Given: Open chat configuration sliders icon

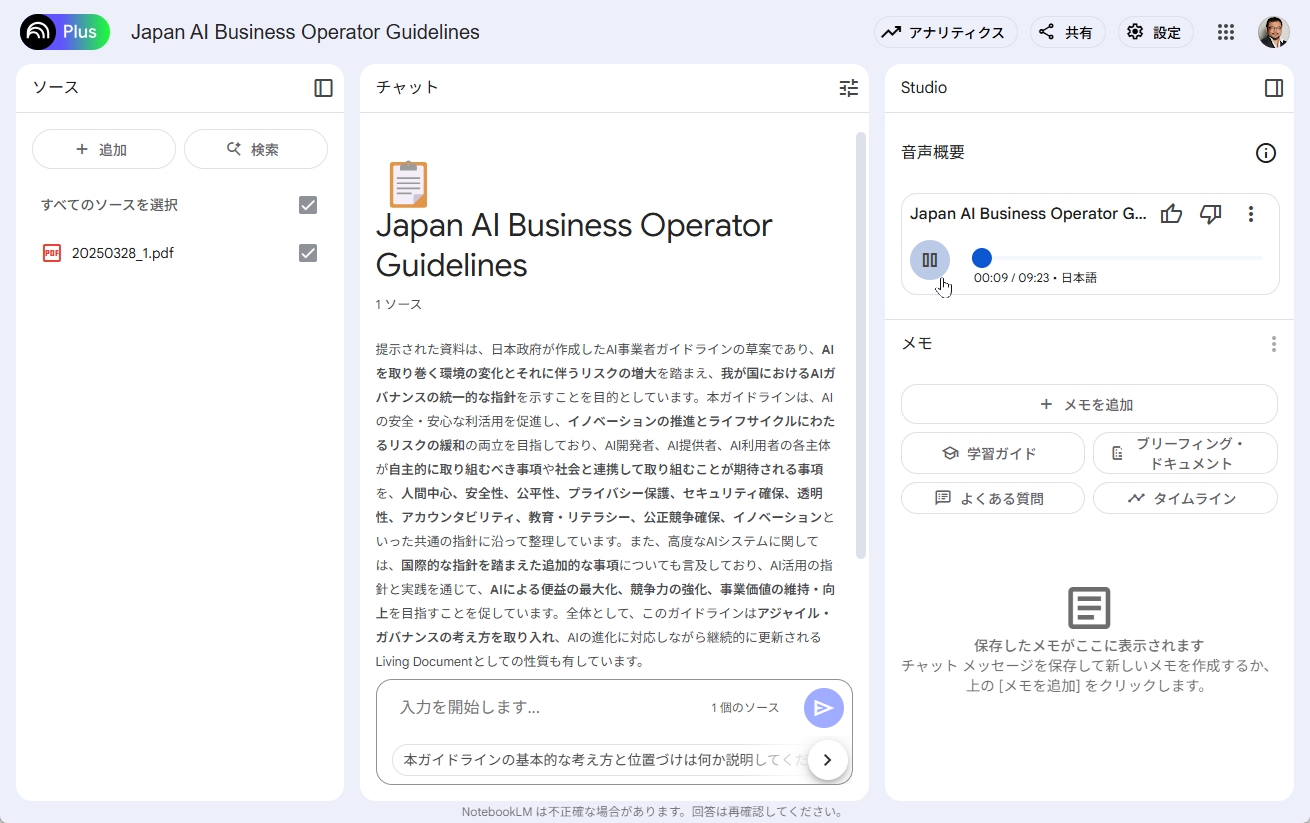Looking at the screenshot, I should coord(849,88).
